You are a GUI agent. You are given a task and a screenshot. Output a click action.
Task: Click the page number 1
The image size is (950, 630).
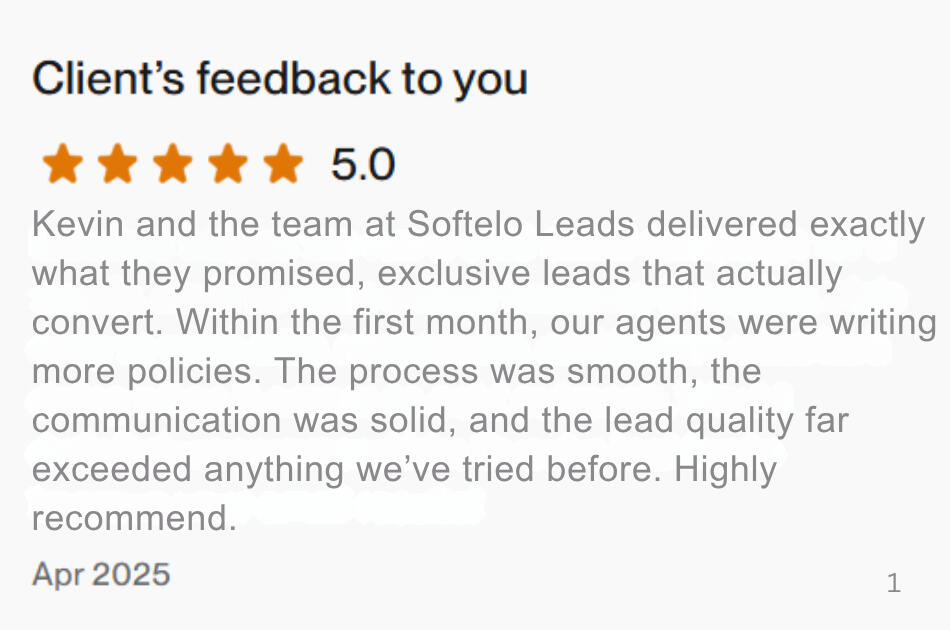tap(894, 583)
